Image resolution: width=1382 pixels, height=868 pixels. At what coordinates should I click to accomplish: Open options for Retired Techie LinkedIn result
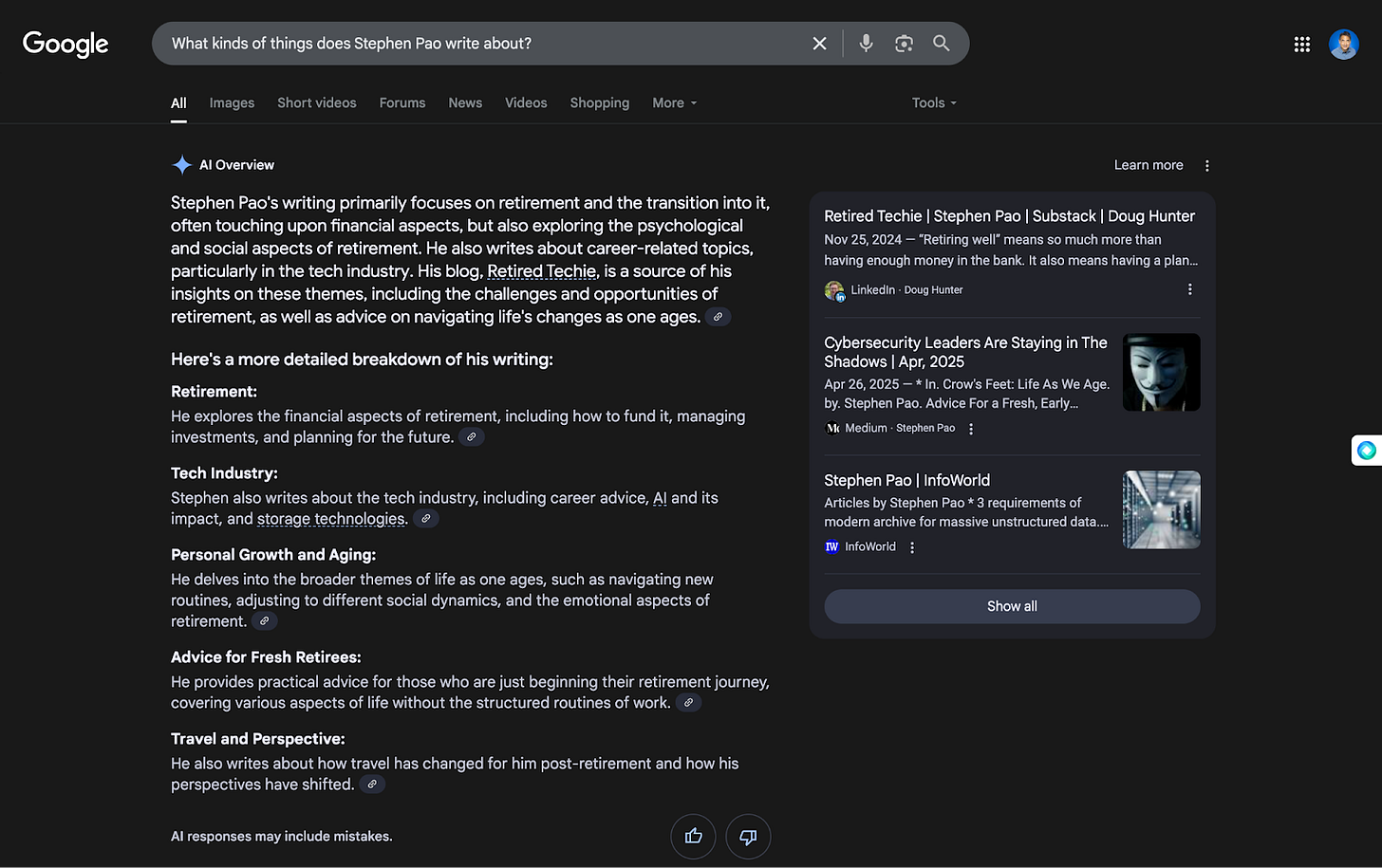click(x=1189, y=289)
